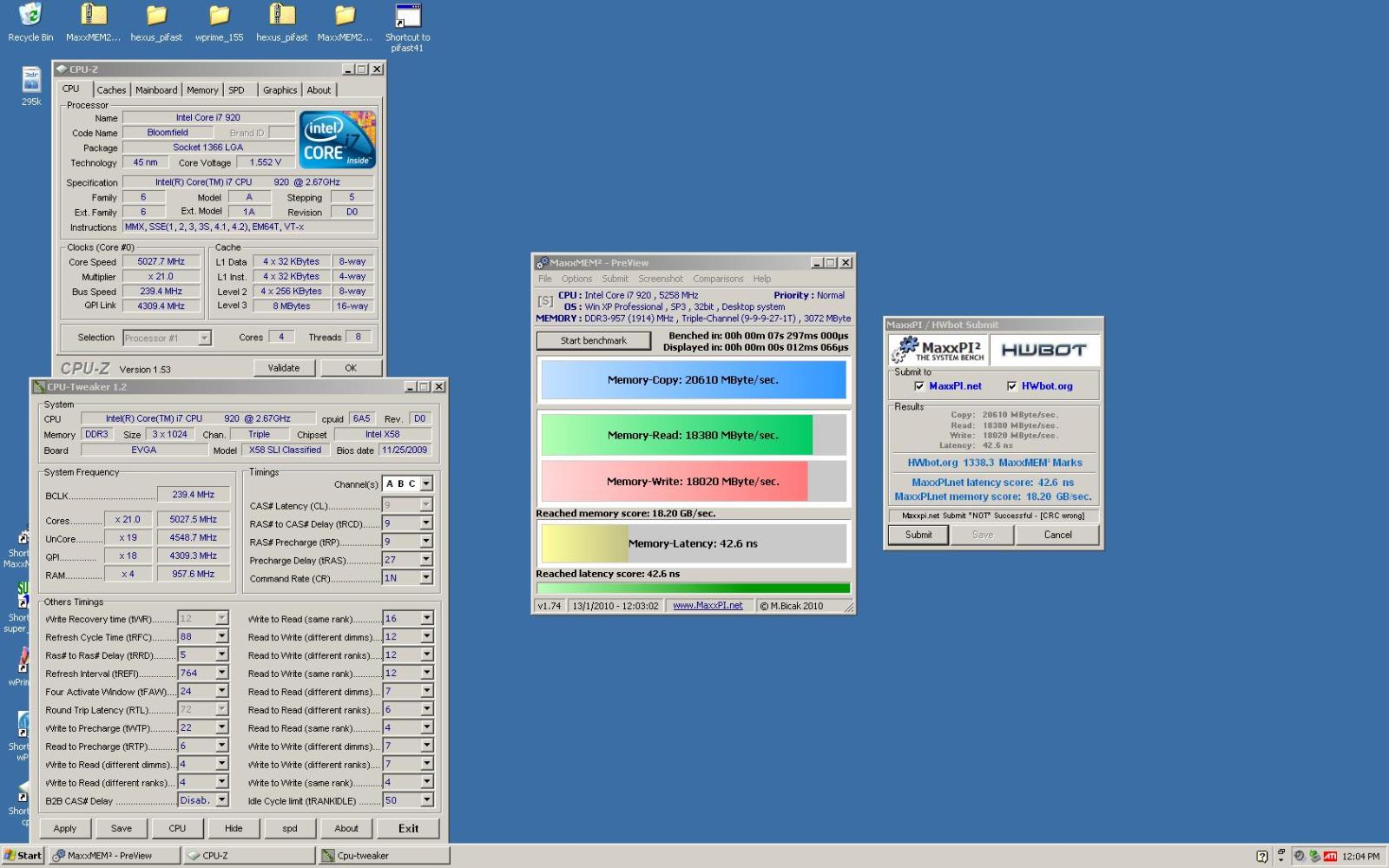Image resolution: width=1389 pixels, height=868 pixels.
Task: Click the Intel Core i7 logo in CPU-Z
Action: click(338, 139)
